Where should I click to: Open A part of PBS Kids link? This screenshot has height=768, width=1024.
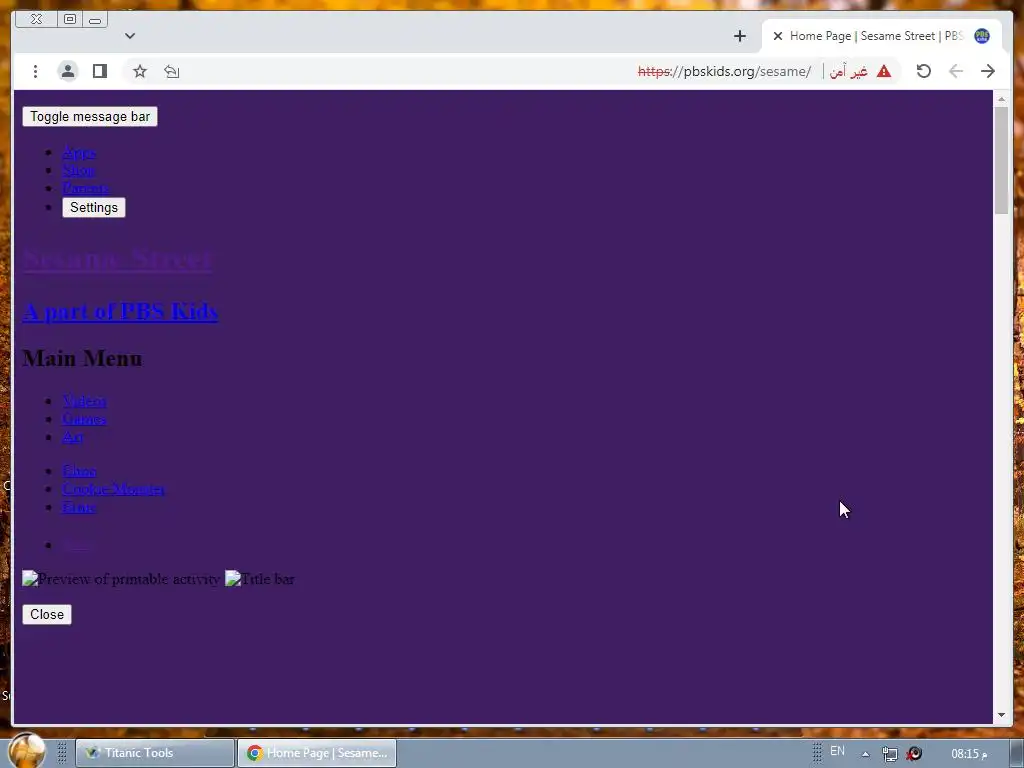point(120,312)
